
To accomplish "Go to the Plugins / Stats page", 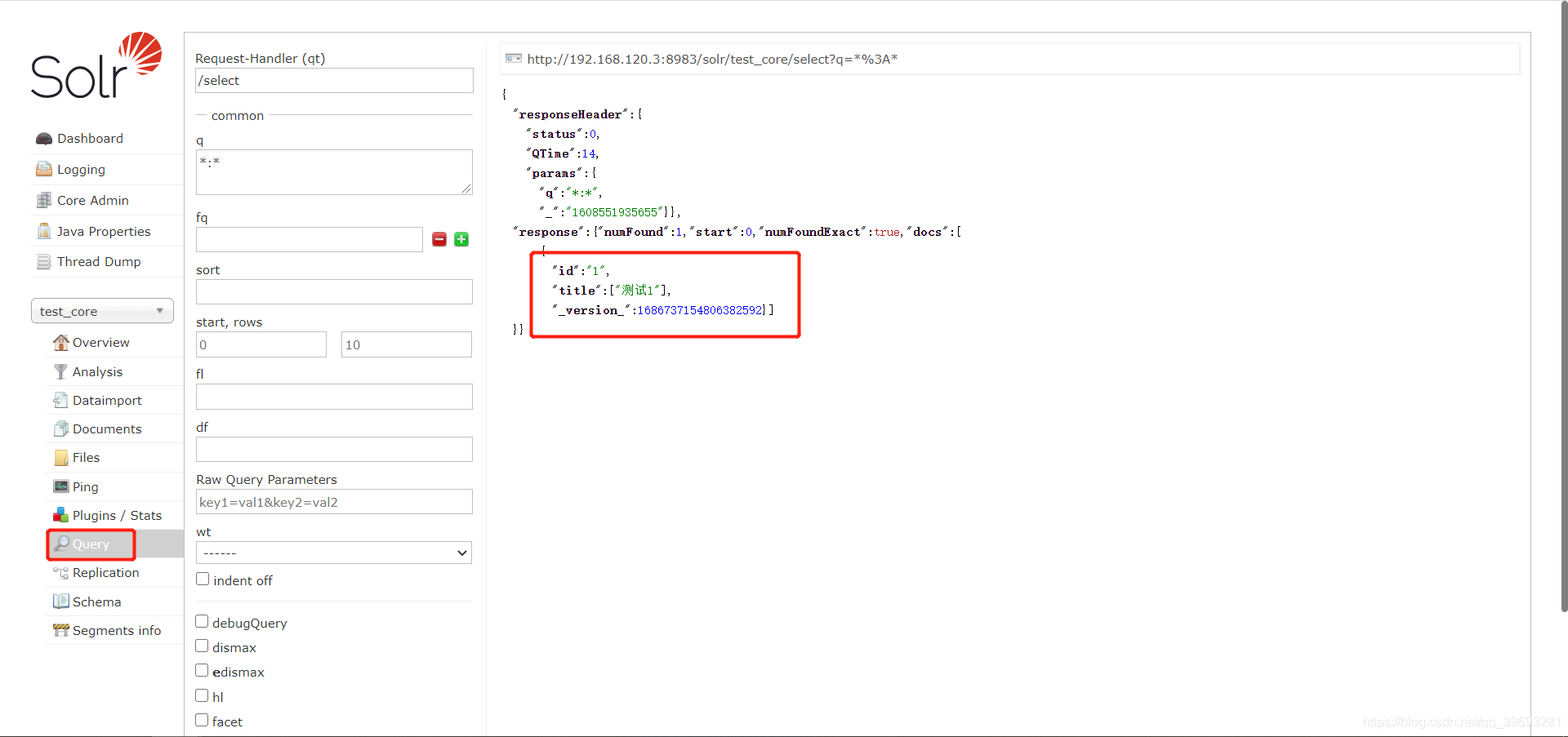I will [117, 515].
